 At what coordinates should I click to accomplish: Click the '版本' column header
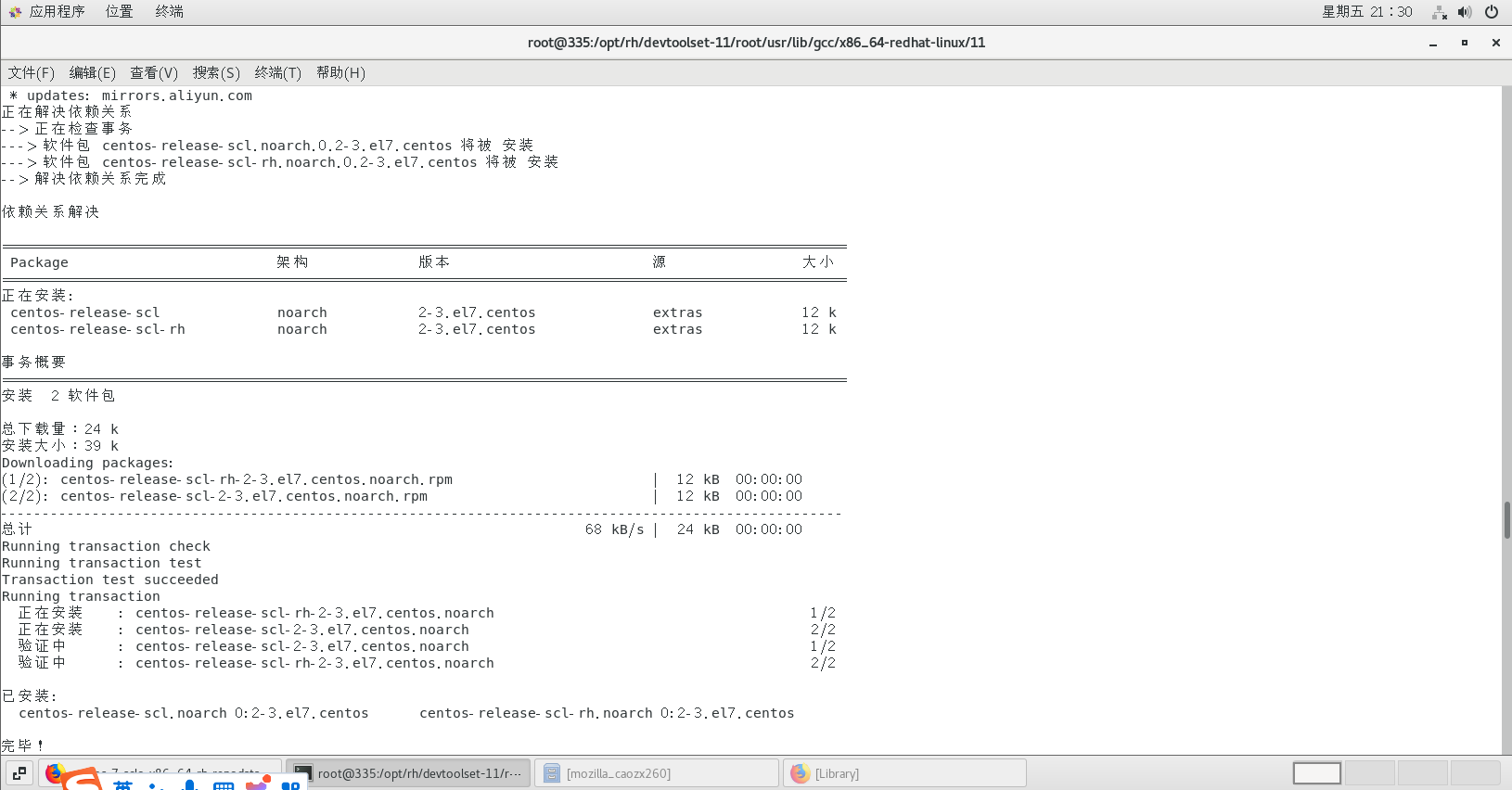434,262
